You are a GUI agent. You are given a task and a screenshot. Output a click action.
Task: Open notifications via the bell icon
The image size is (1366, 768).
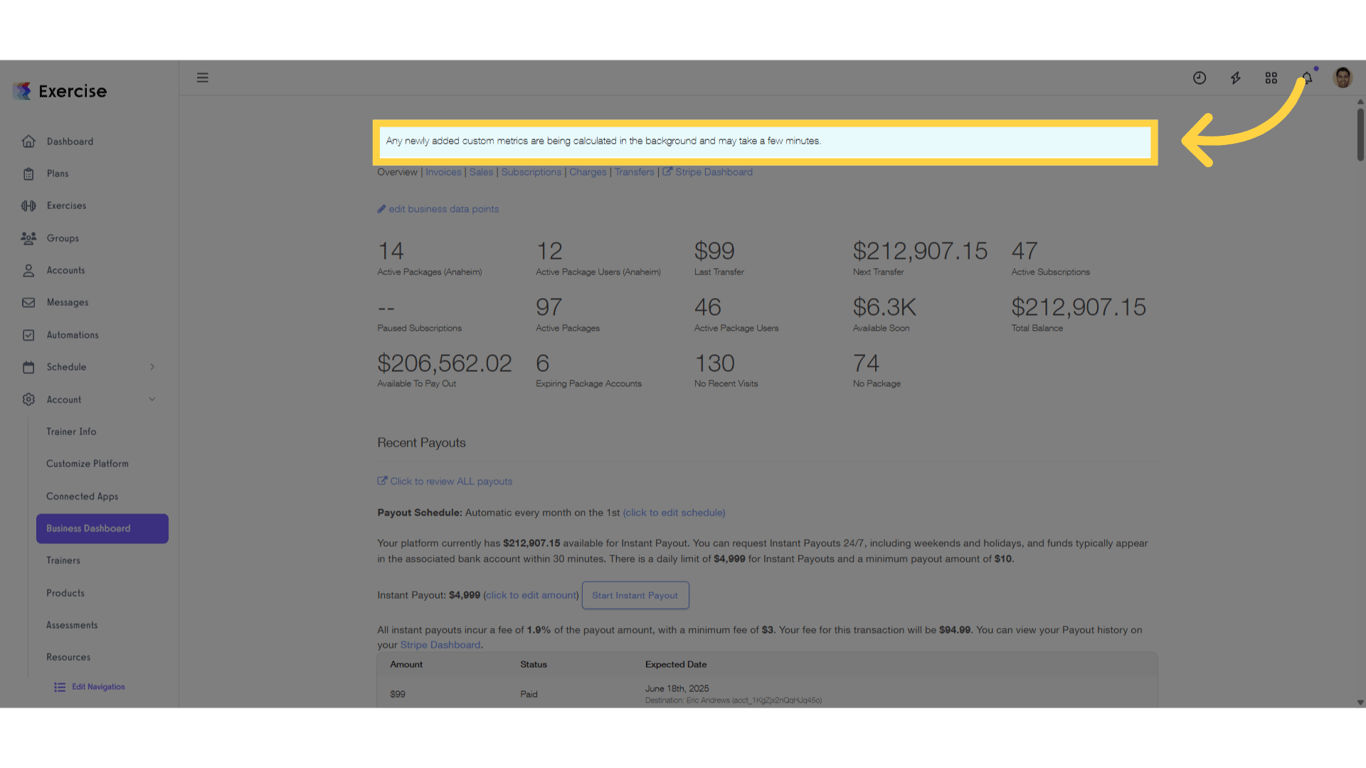click(1306, 77)
